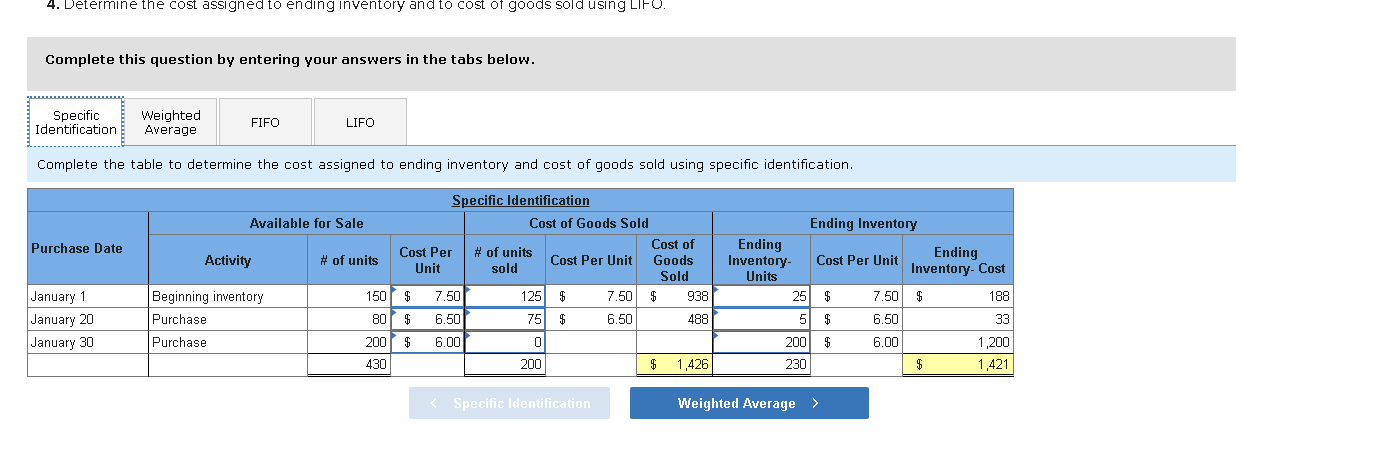This screenshot has height=468, width=1375.
Task: Click the Specific Identification table title
Action: pyautogui.click(x=520, y=200)
